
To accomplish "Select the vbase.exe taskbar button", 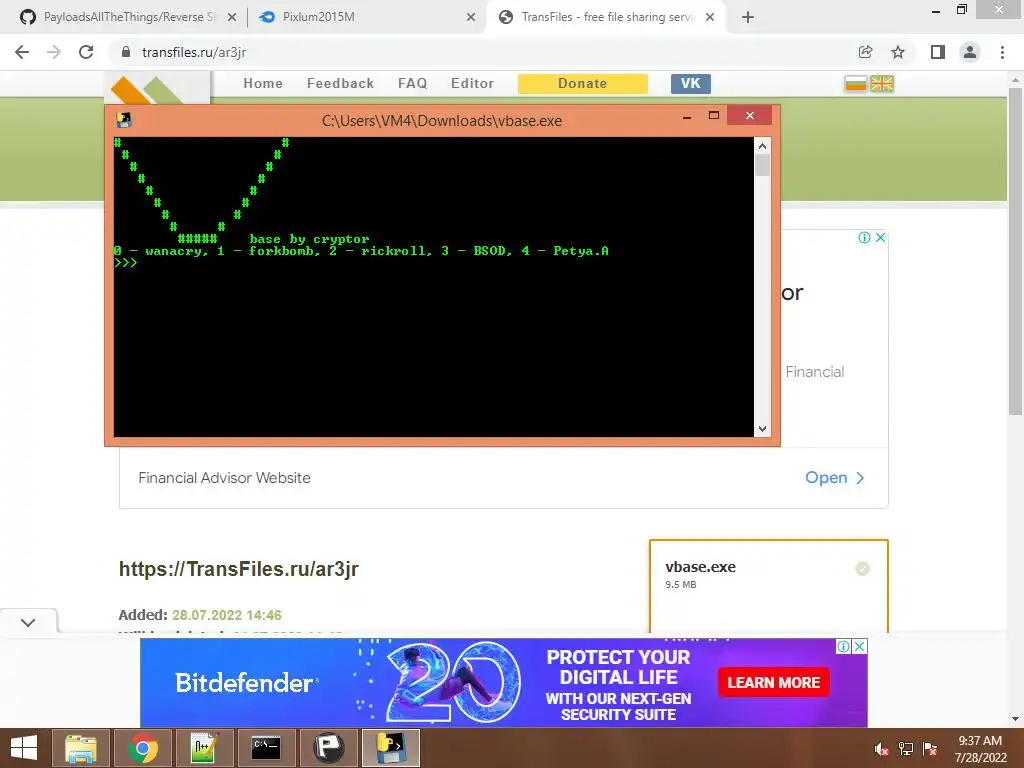I will [391, 748].
